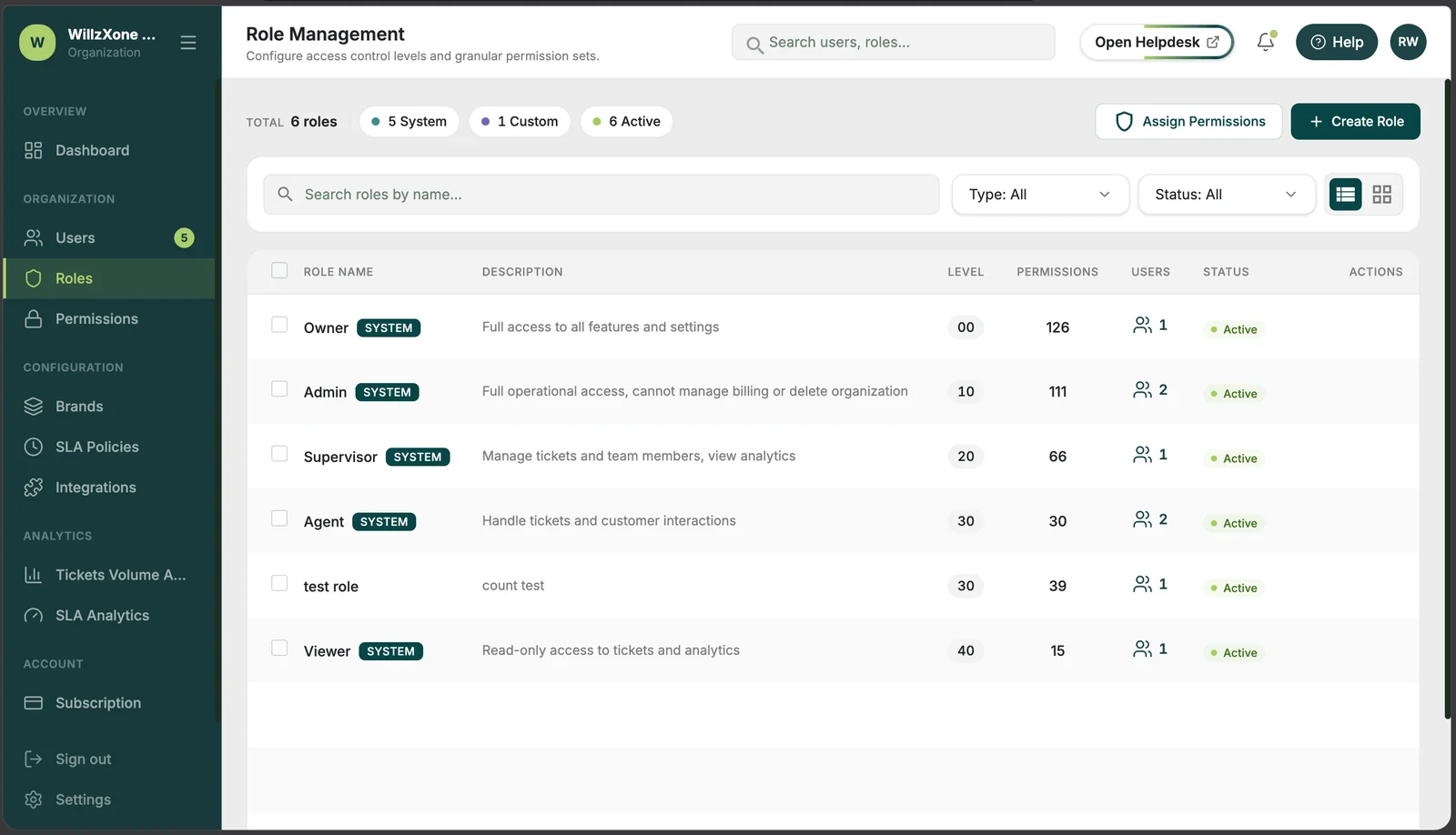
Task: Focus the Search roles by name field
Action: 601,195
